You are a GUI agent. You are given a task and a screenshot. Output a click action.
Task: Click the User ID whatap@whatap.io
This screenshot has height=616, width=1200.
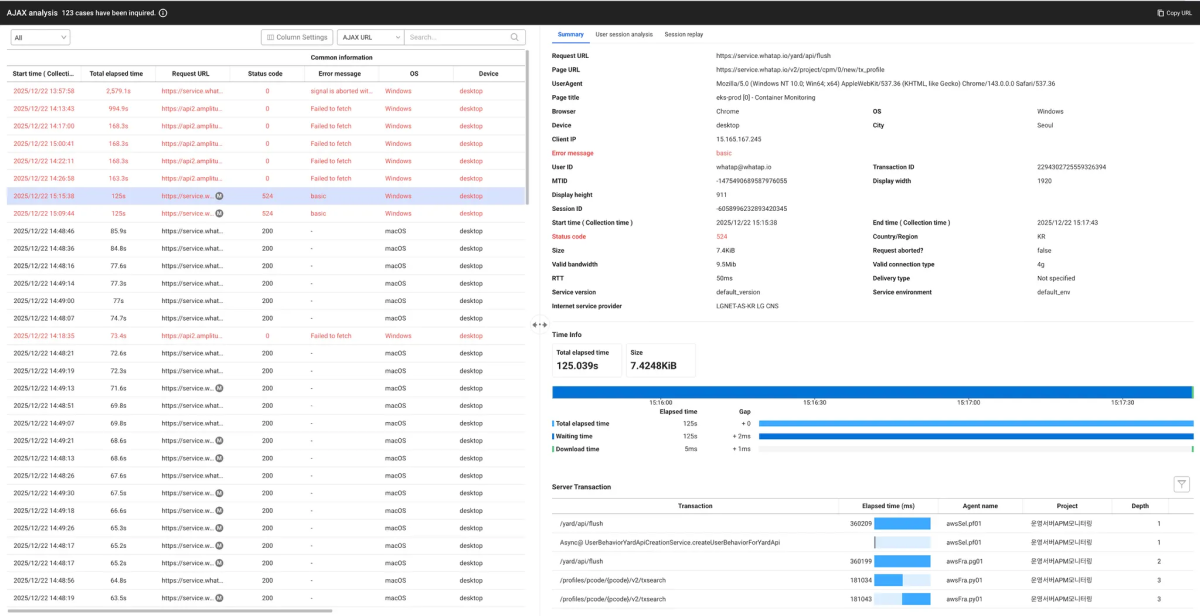click(x=744, y=167)
